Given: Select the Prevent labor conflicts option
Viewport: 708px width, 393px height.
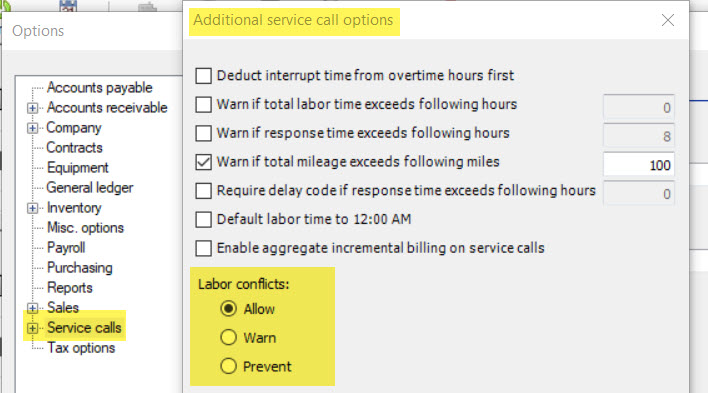Looking at the screenshot, I should (228, 366).
